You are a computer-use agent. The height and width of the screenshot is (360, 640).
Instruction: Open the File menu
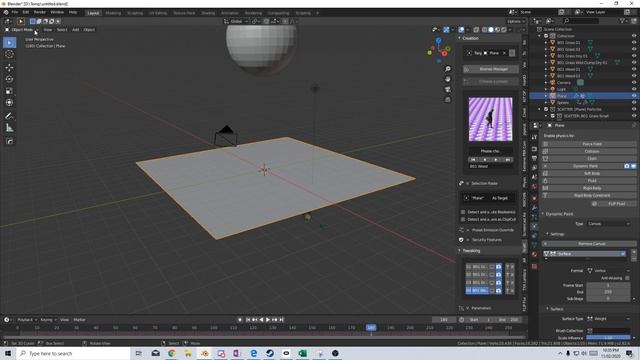(x=15, y=12)
